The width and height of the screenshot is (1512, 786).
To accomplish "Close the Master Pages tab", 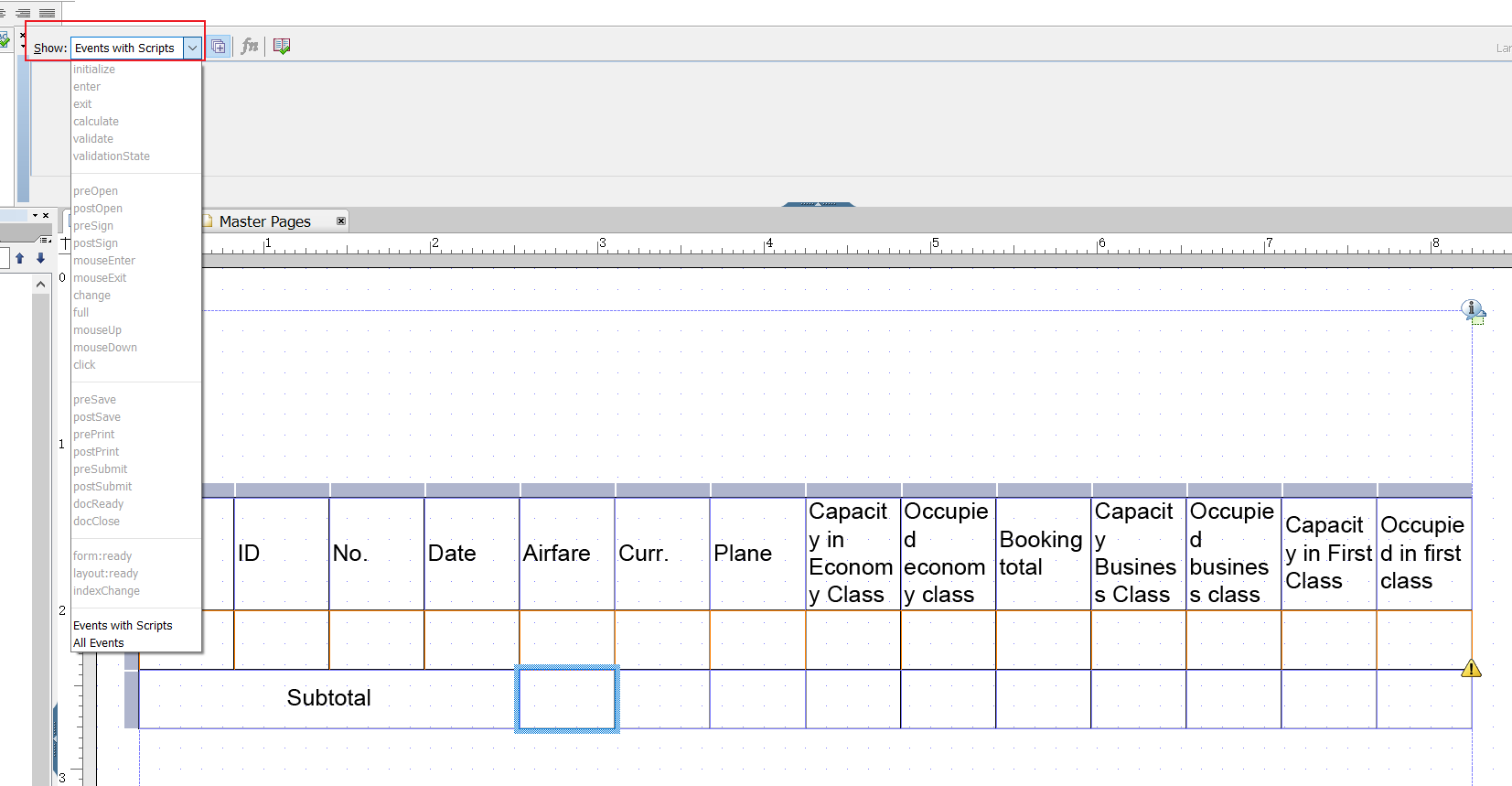I will 341,221.
